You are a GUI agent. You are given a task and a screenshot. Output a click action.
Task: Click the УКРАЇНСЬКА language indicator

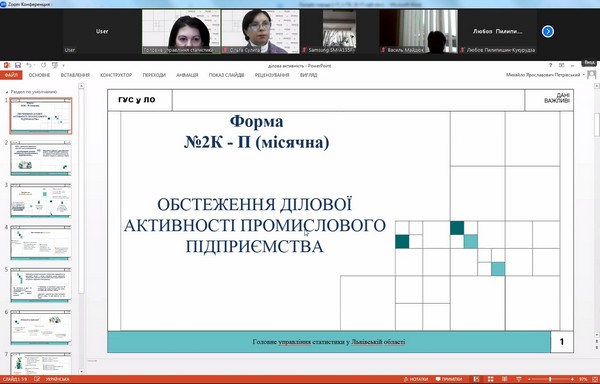[57, 379]
